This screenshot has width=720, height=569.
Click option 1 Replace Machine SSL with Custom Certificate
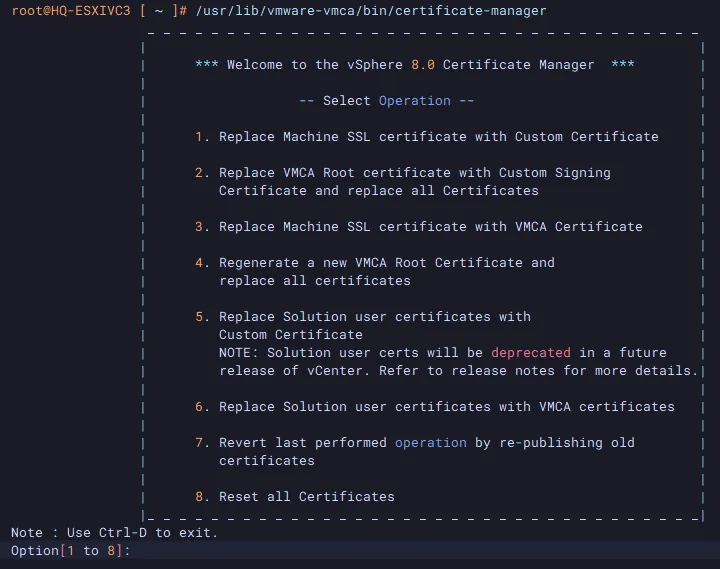[427, 136]
